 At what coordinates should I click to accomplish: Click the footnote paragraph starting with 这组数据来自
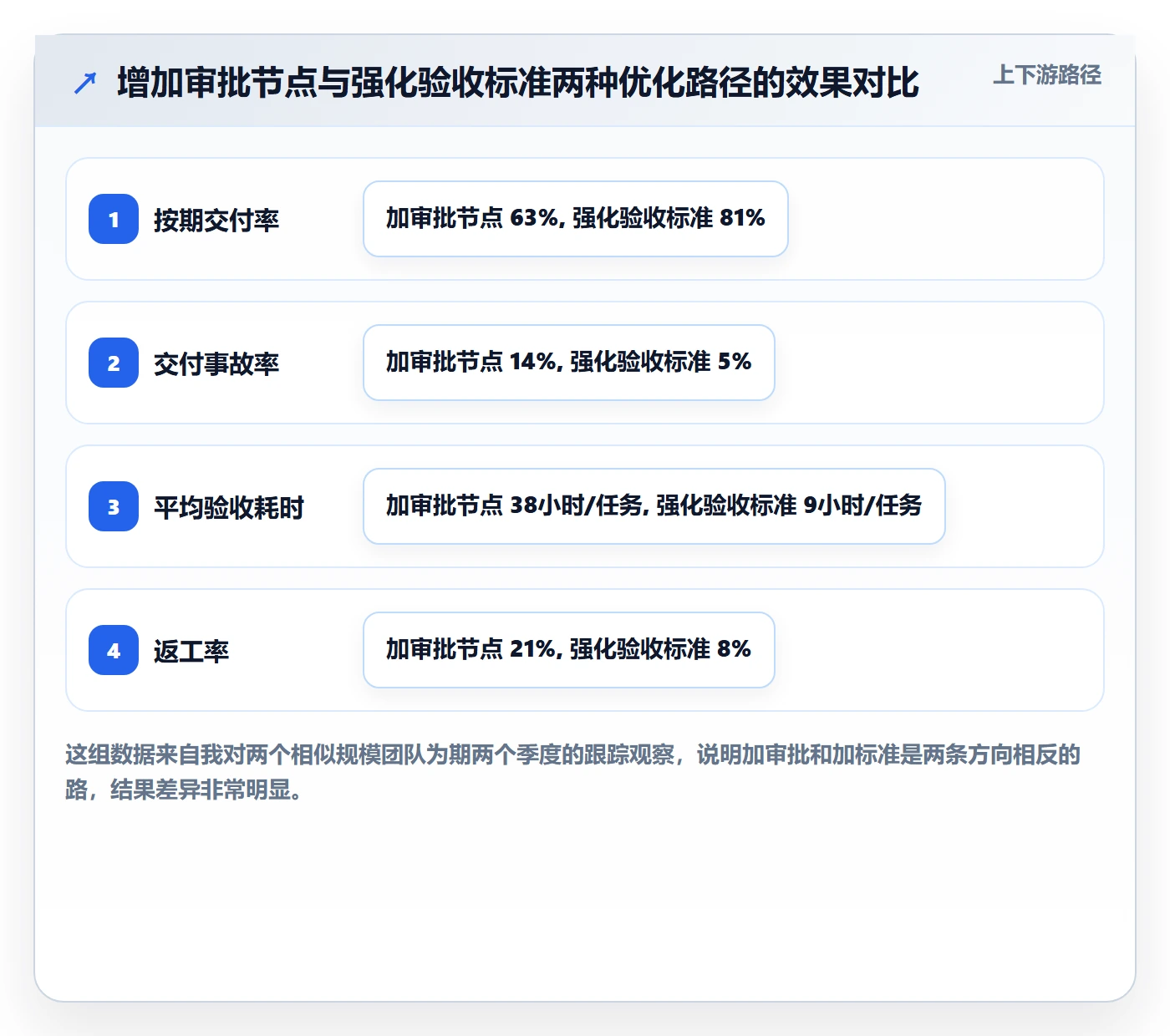(x=573, y=772)
